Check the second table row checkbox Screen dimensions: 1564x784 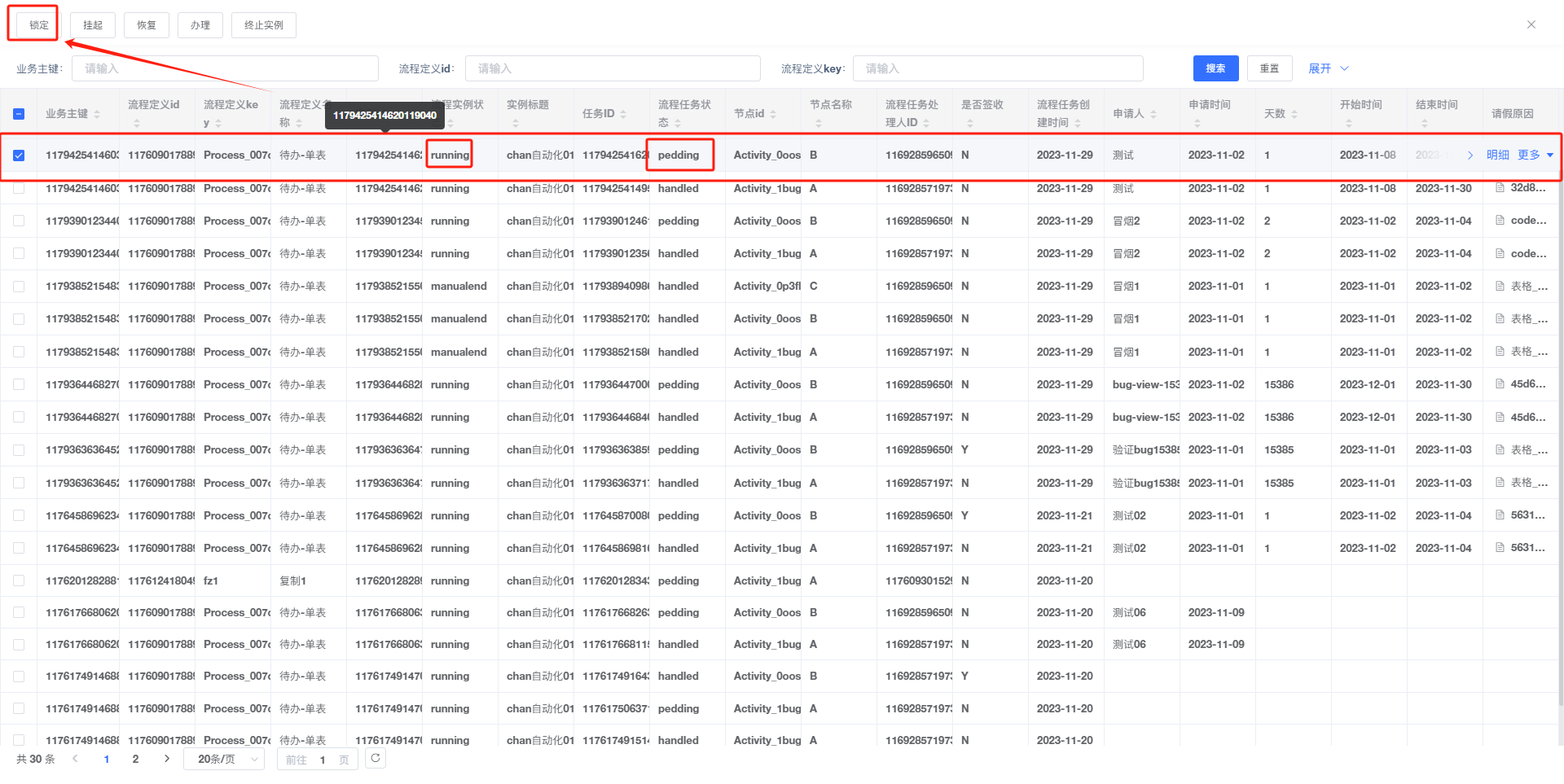(19, 188)
